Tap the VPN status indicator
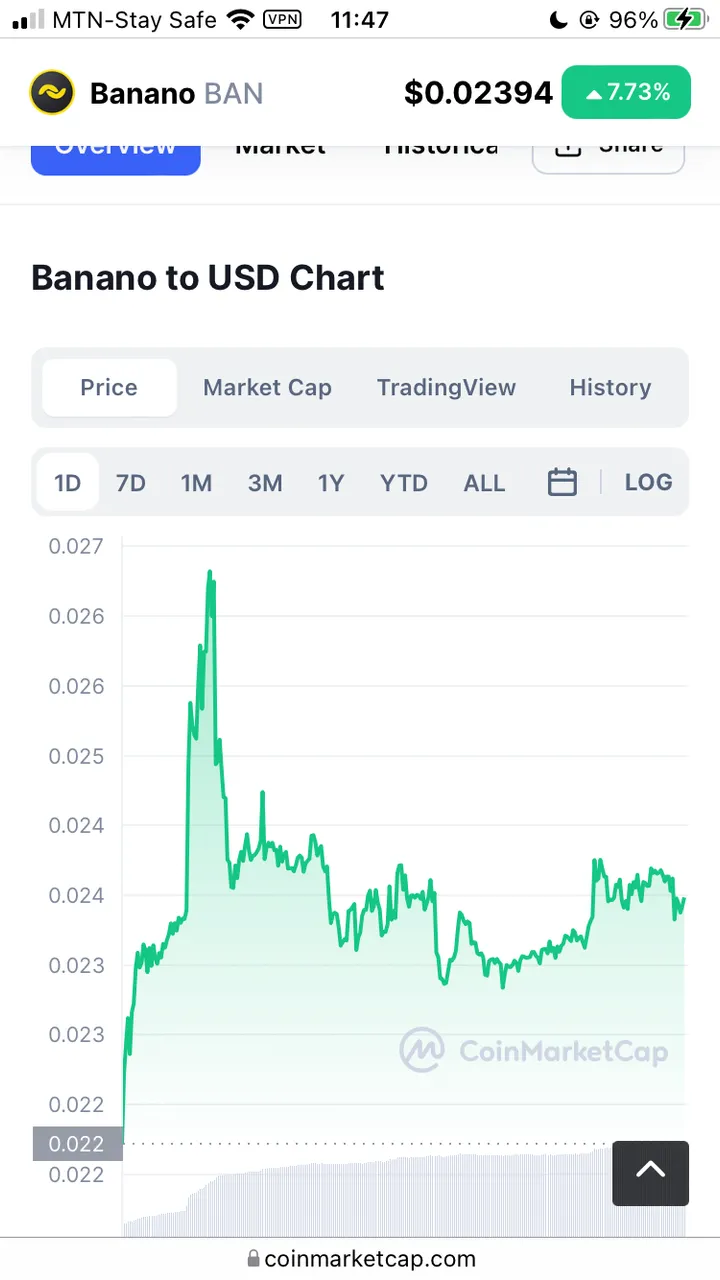The width and height of the screenshot is (720, 1280). pyautogui.click(x=281, y=18)
